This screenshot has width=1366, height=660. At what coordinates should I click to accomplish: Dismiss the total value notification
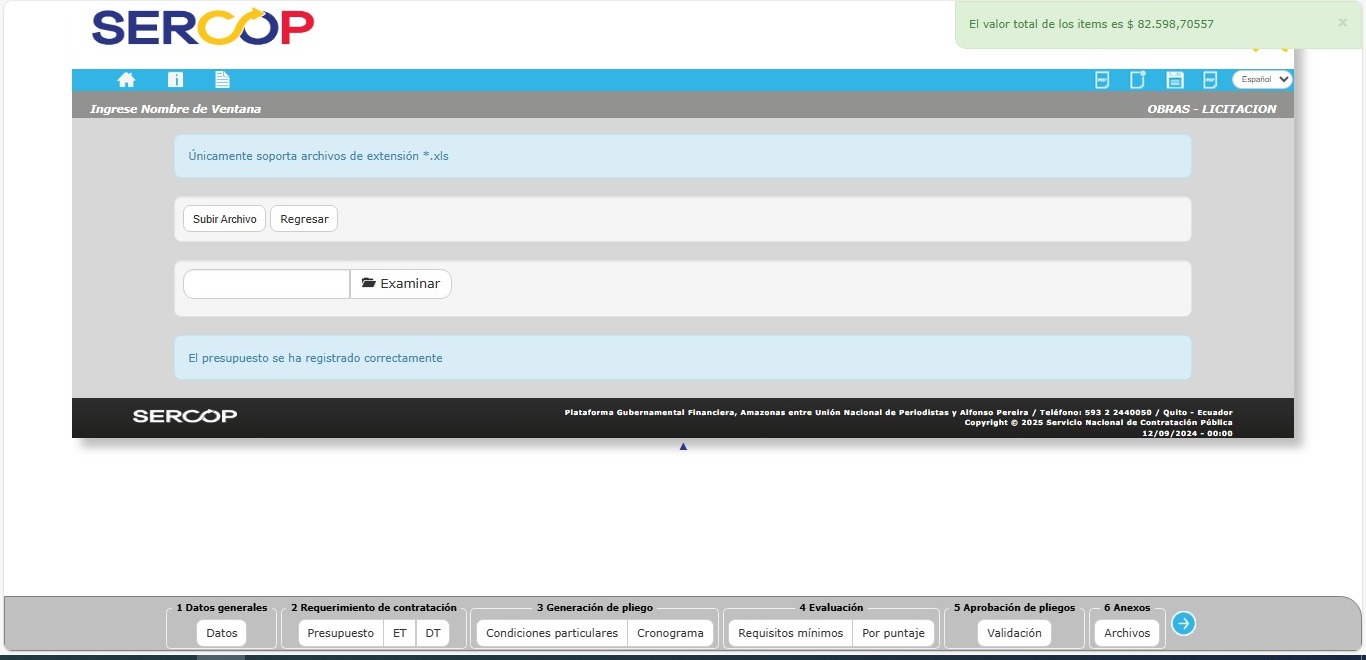coord(1342,23)
